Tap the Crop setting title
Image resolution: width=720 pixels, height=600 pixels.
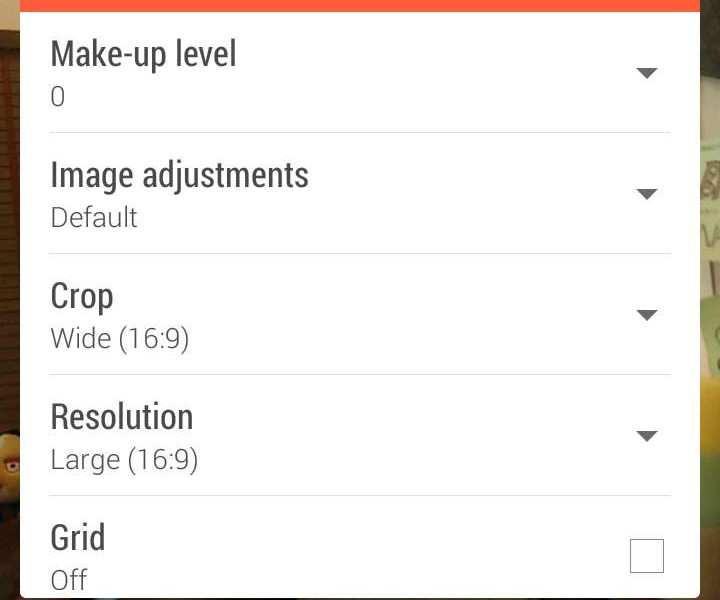[x=82, y=296]
